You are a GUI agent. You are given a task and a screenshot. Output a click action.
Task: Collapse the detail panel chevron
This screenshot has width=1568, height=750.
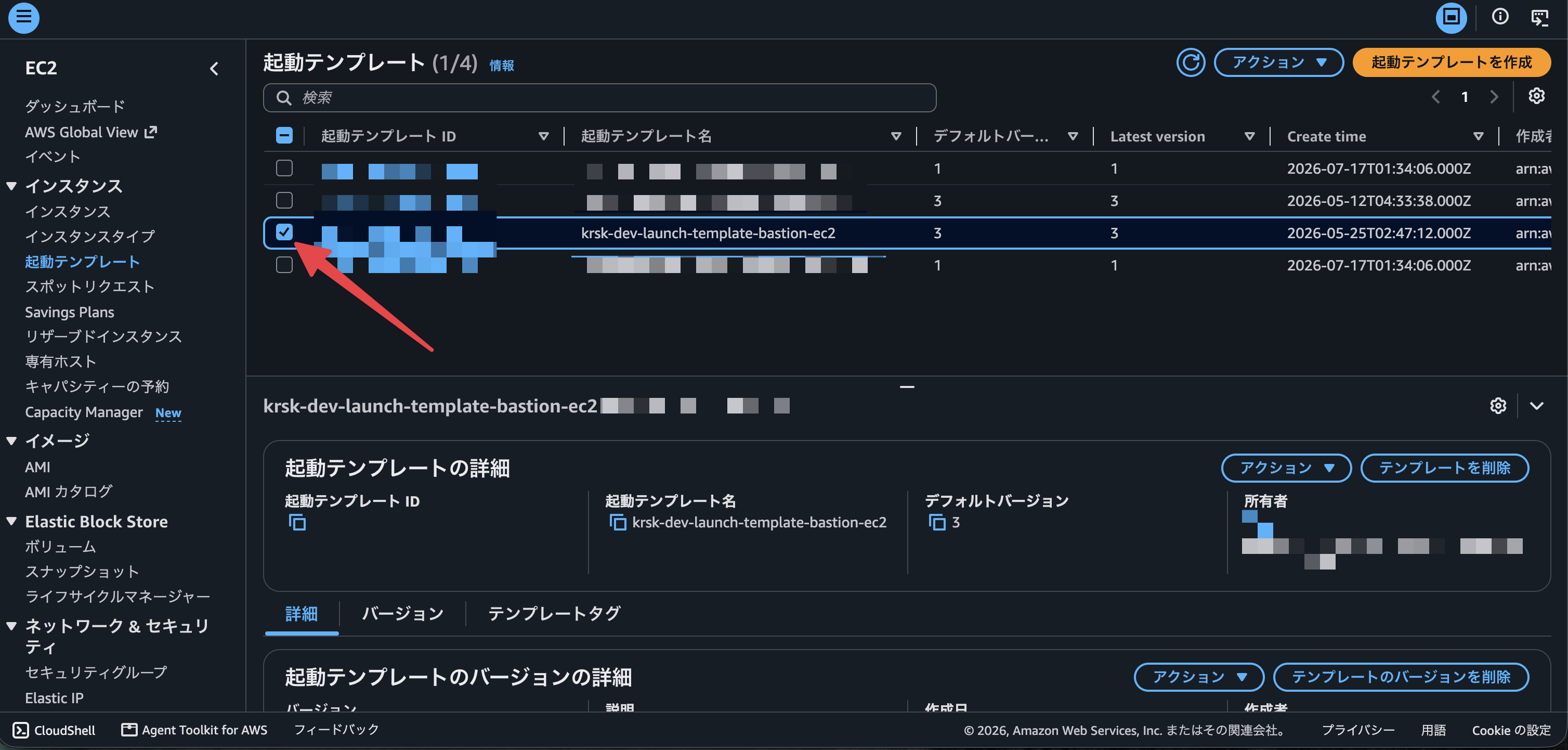pos(1536,406)
